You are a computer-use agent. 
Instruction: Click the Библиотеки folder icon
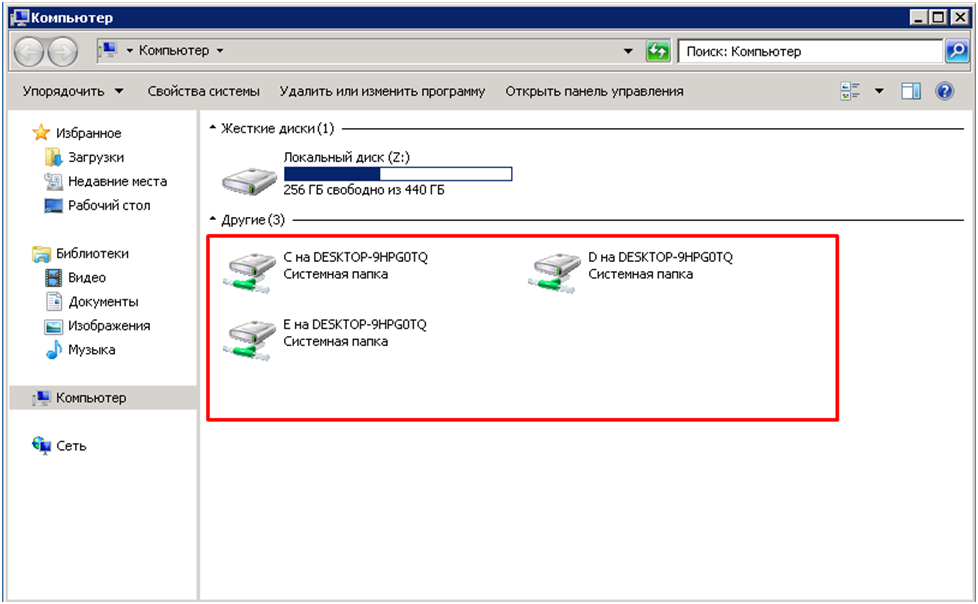coord(41,253)
